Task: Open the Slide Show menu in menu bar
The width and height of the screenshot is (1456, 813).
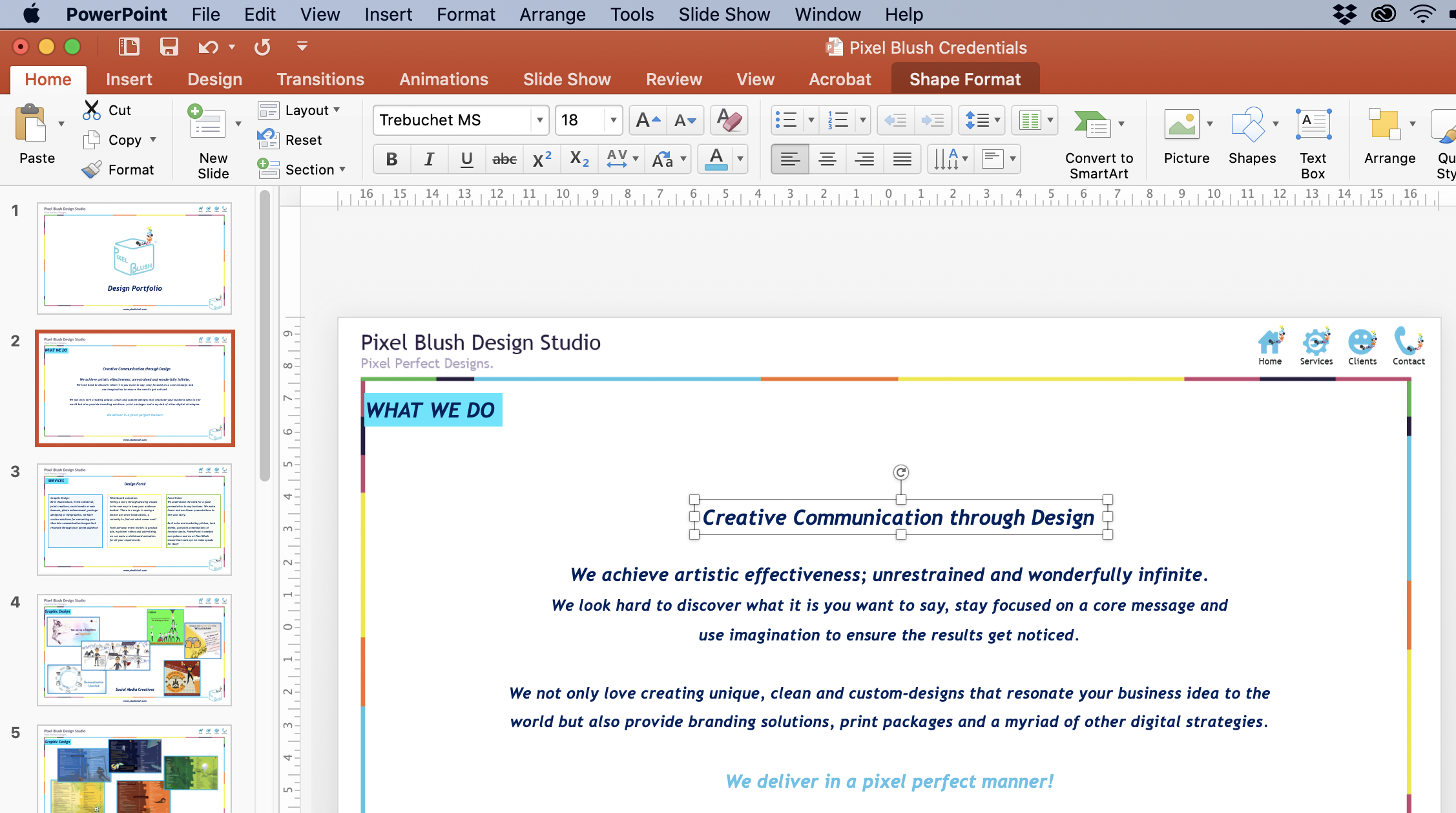Action: coord(723,14)
